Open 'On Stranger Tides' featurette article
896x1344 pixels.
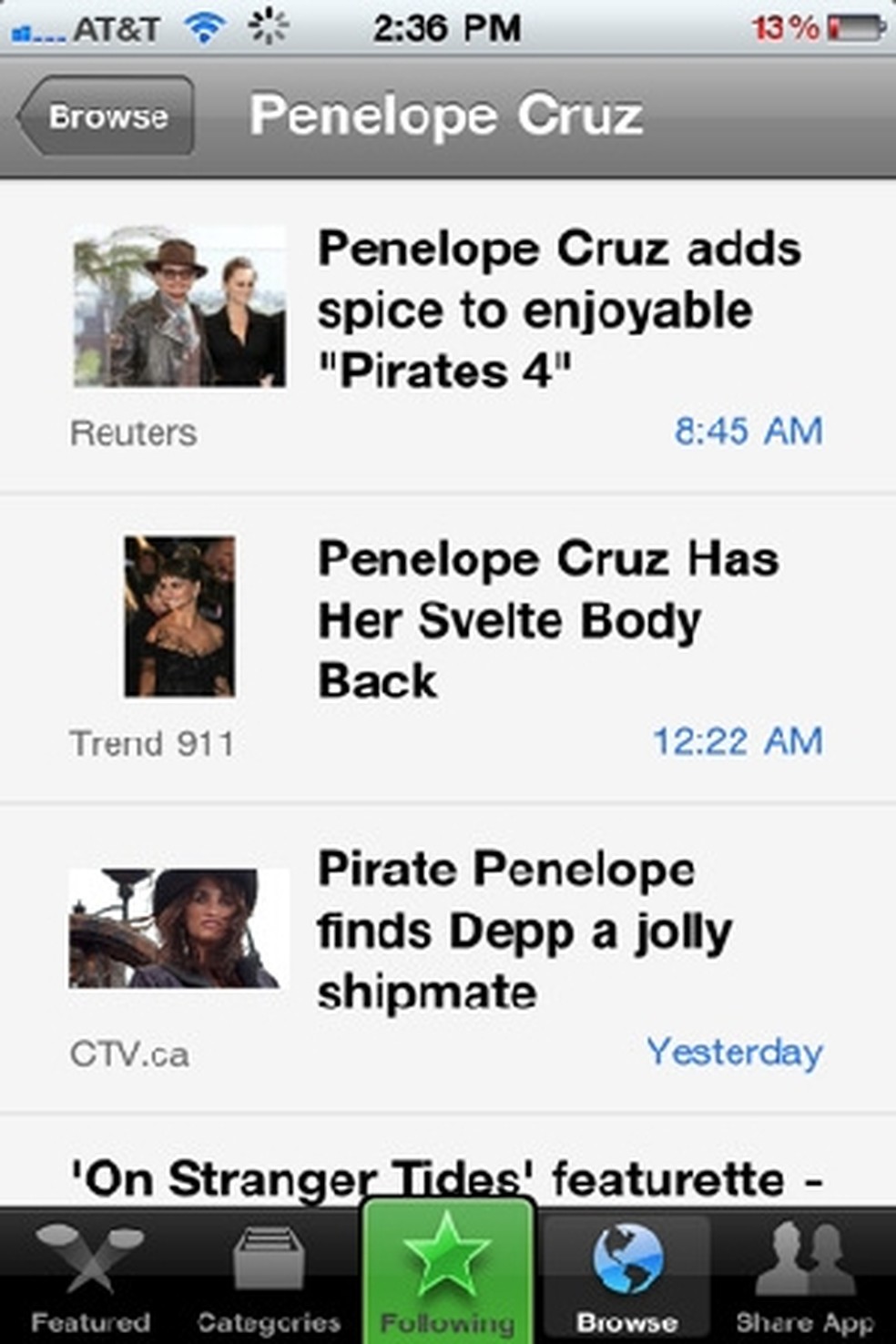point(446,1178)
